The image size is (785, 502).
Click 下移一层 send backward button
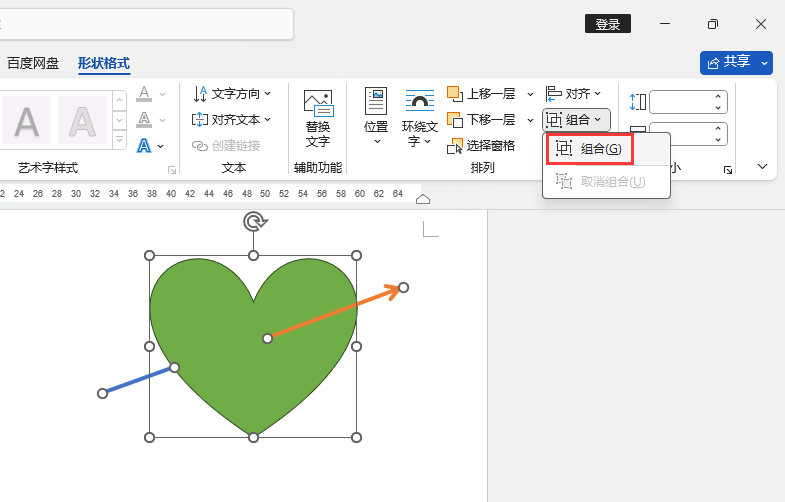482,120
